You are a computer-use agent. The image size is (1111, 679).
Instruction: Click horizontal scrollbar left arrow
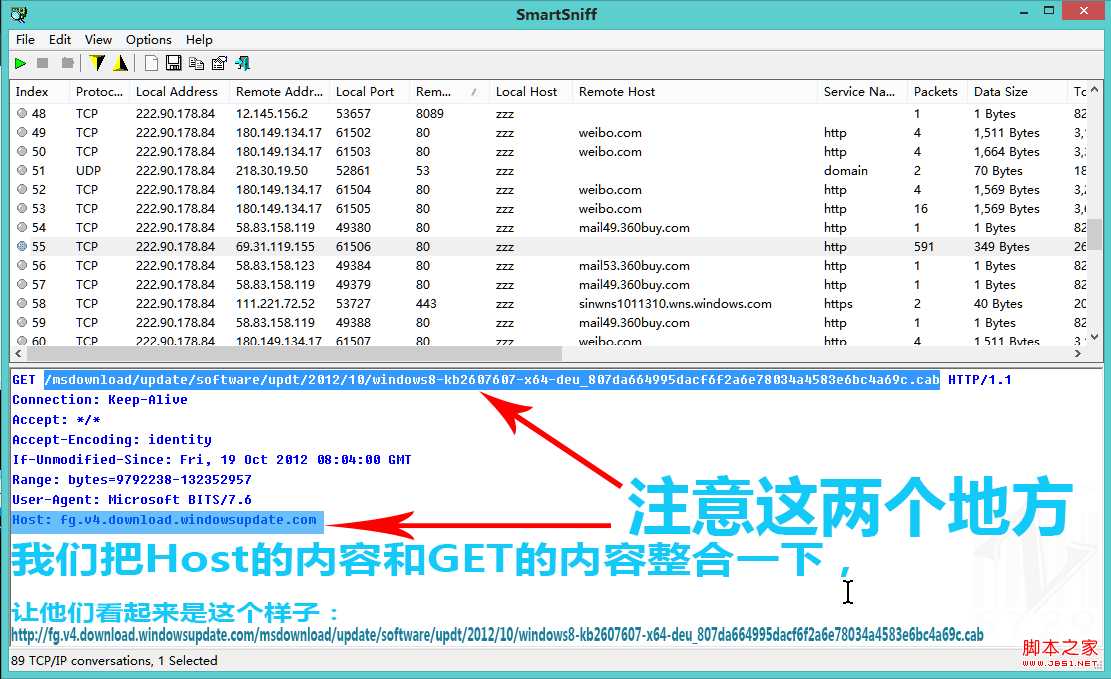17,353
